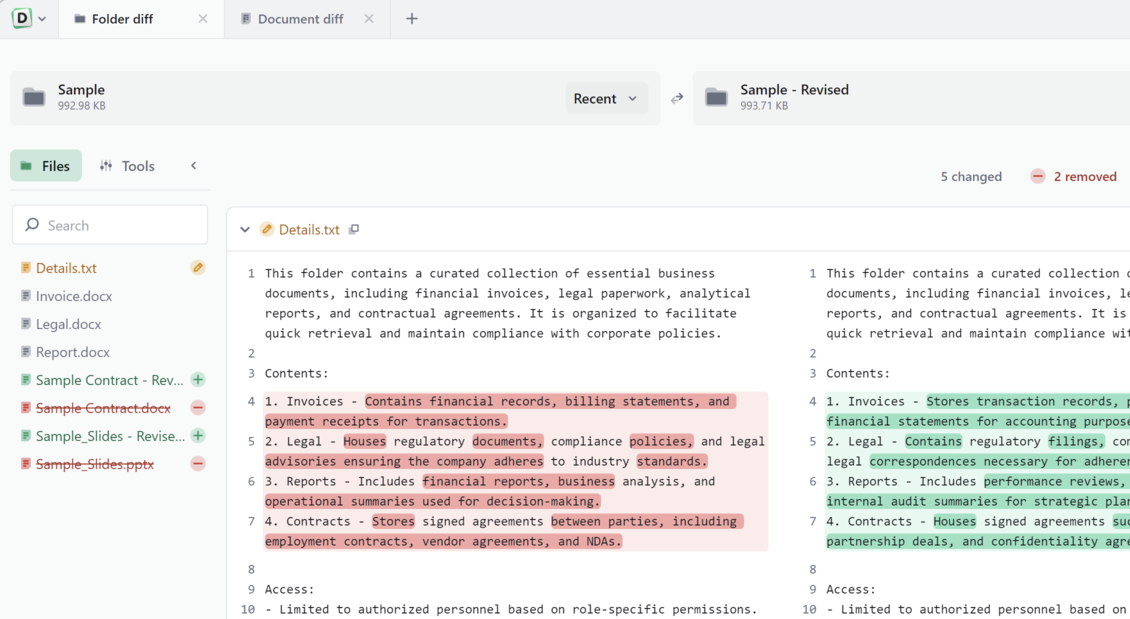This screenshot has height=619, width=1130.
Task: Open the Recent folders dropdown
Action: click(x=606, y=98)
